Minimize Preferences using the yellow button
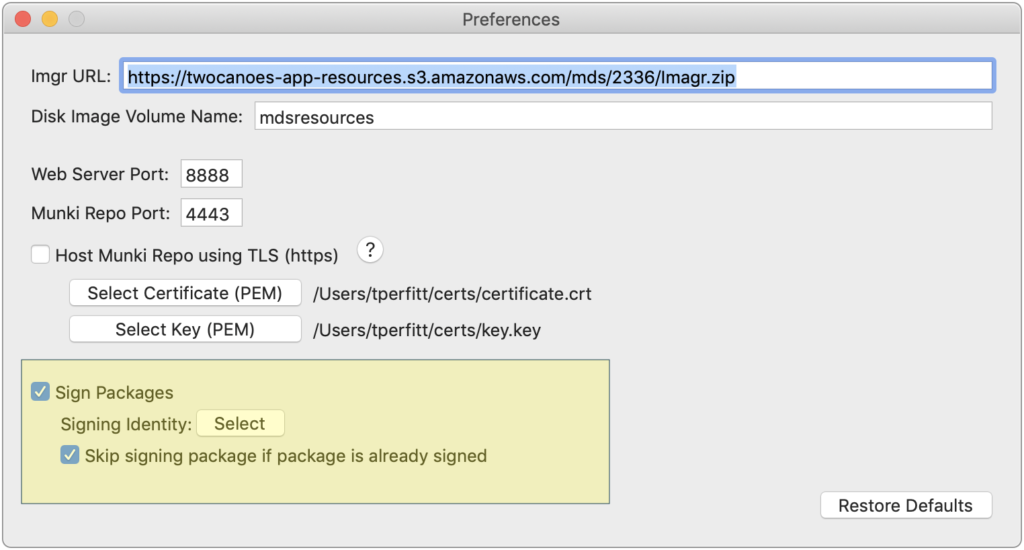 coord(50,19)
